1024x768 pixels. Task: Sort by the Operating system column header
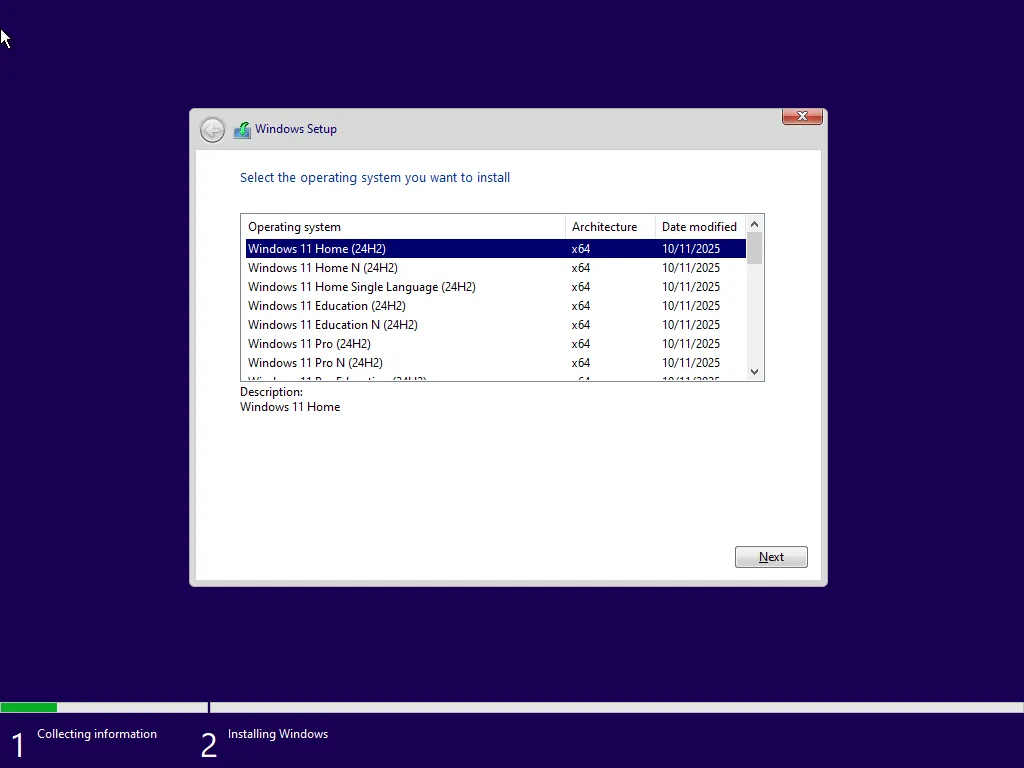pyautogui.click(x=295, y=226)
